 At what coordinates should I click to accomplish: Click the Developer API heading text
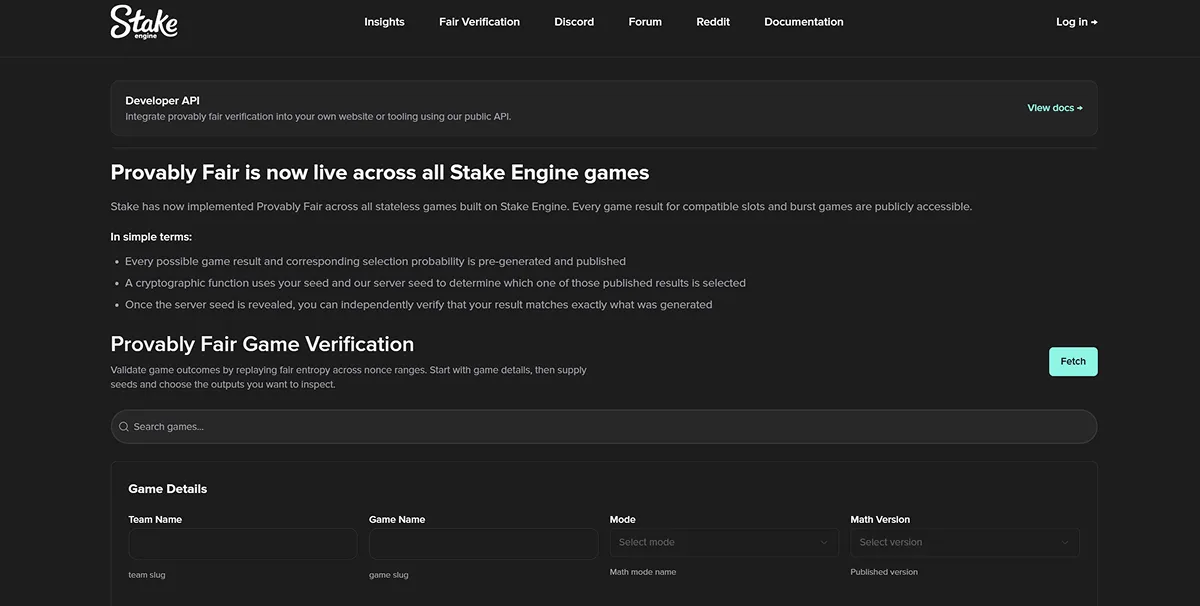pos(161,101)
